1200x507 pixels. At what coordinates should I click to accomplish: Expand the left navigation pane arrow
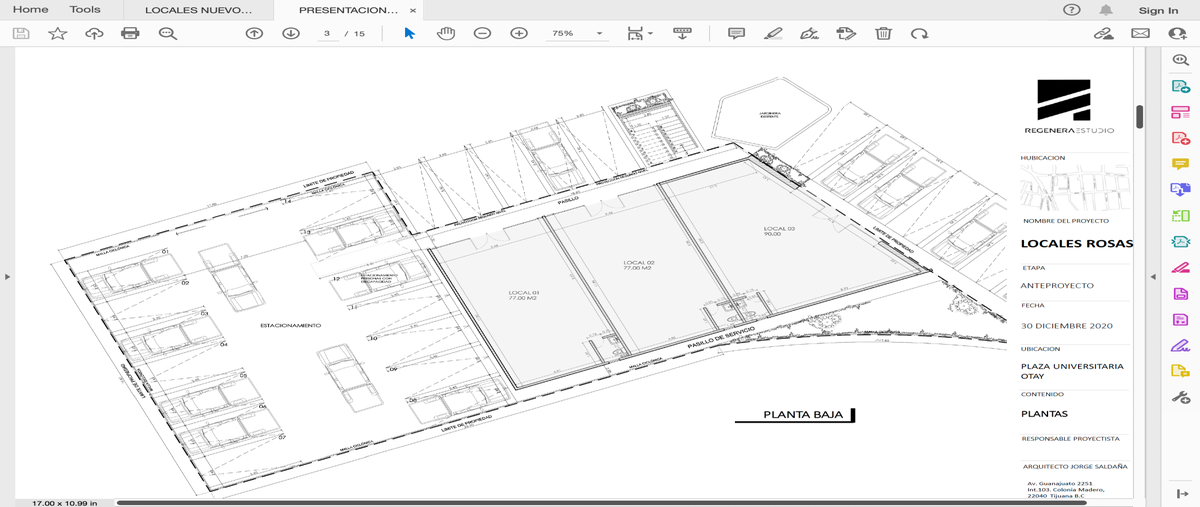click(7, 277)
